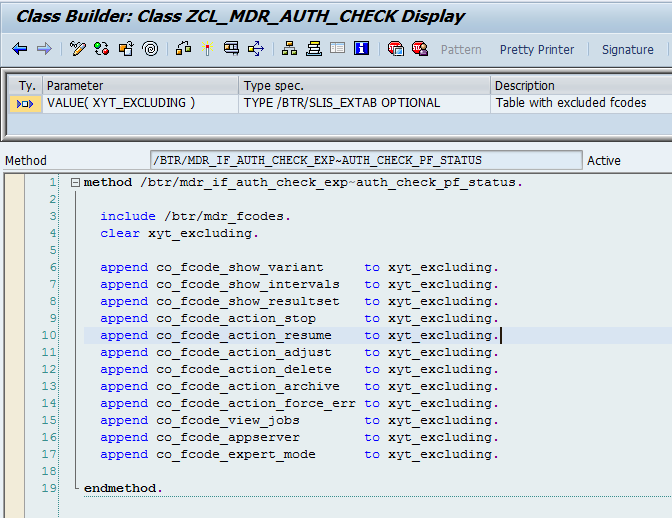Click co_fcode_action_resume in the code

tap(244, 336)
